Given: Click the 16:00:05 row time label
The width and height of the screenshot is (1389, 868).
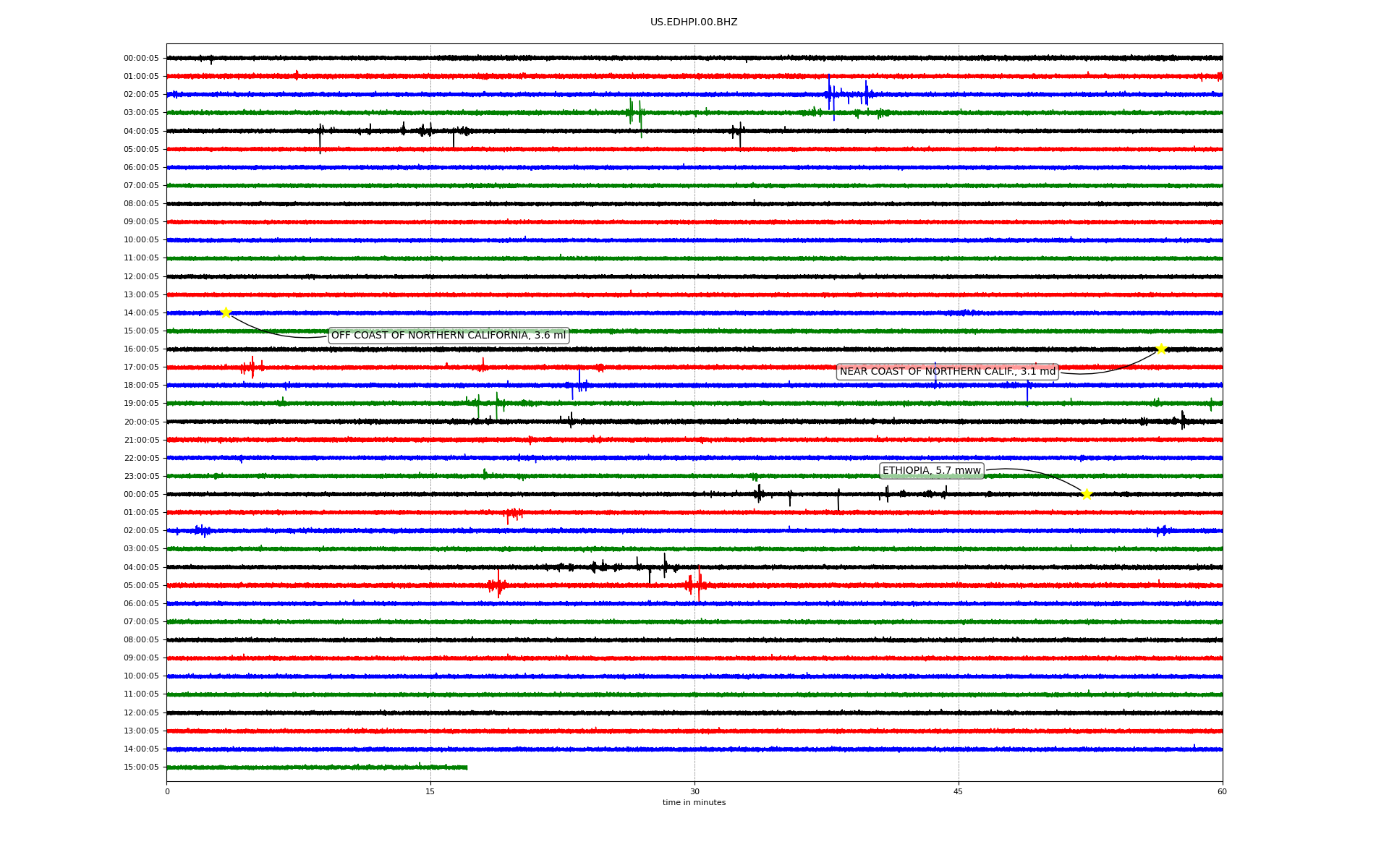Looking at the screenshot, I should pyautogui.click(x=141, y=349).
